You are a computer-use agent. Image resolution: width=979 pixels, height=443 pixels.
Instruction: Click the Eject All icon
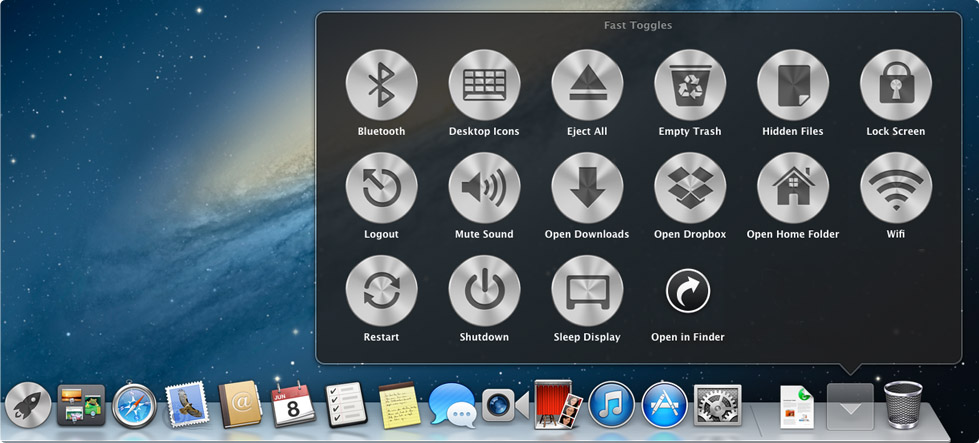587,86
